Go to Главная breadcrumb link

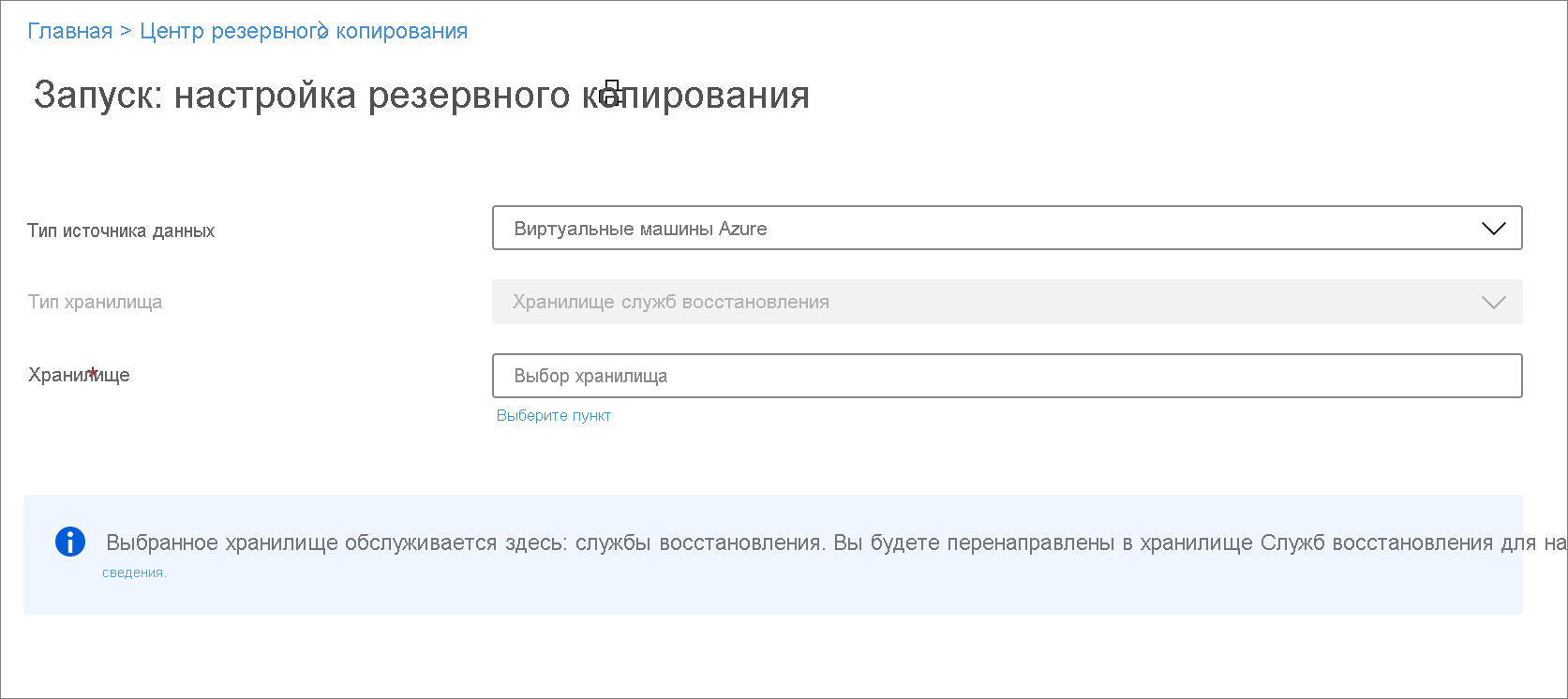pos(69,31)
